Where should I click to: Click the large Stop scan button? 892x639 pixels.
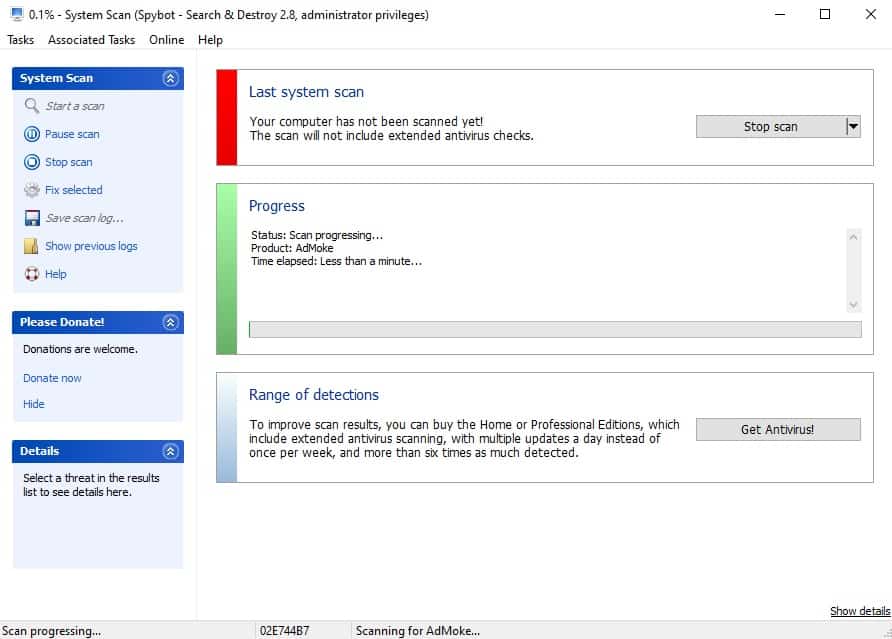pyautogui.click(x=771, y=126)
